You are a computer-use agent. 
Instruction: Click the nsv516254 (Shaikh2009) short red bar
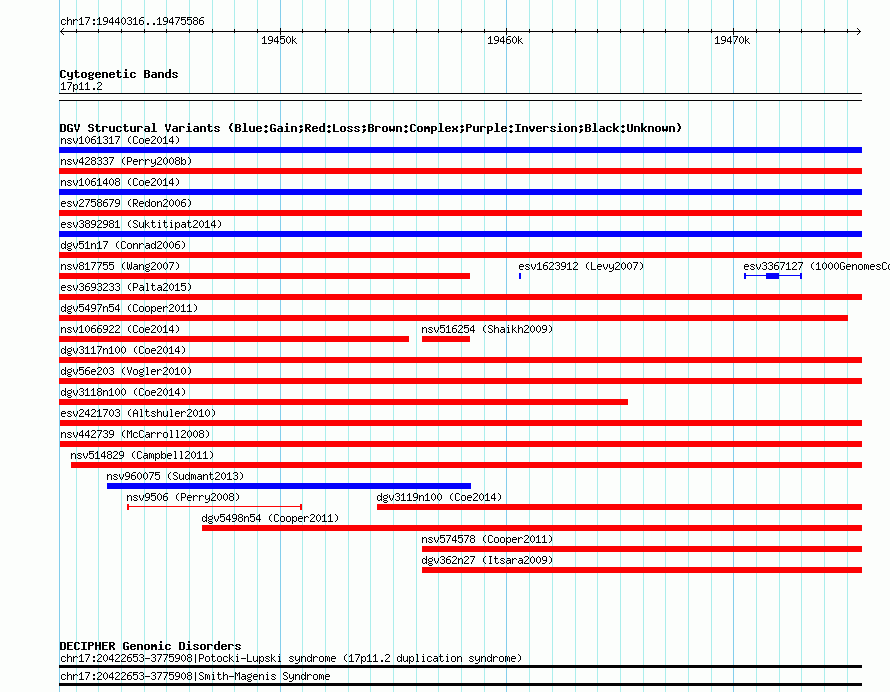[446, 339]
